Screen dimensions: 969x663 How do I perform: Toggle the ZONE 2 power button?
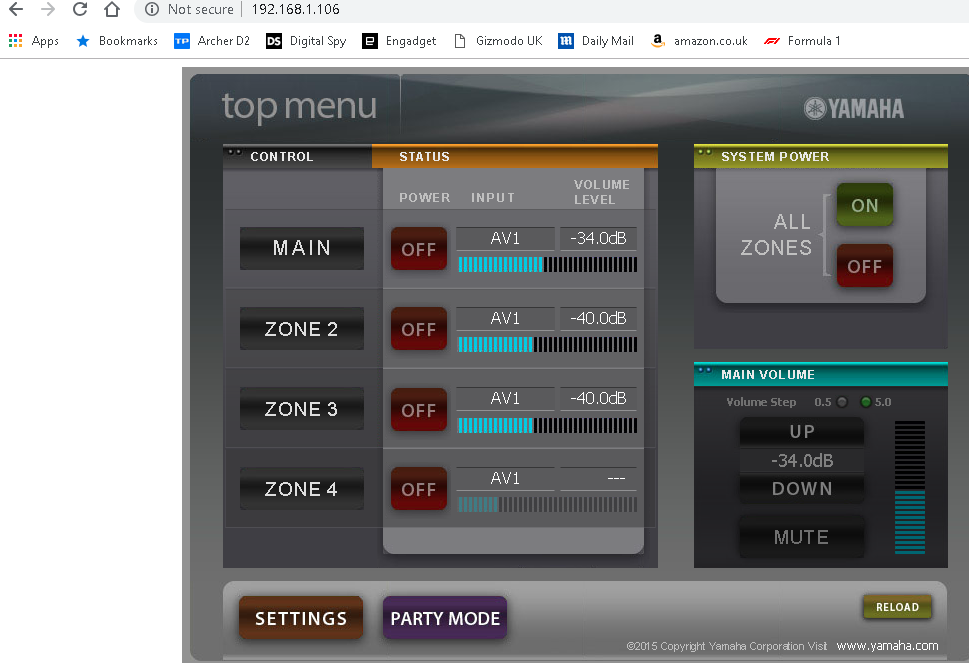point(418,329)
